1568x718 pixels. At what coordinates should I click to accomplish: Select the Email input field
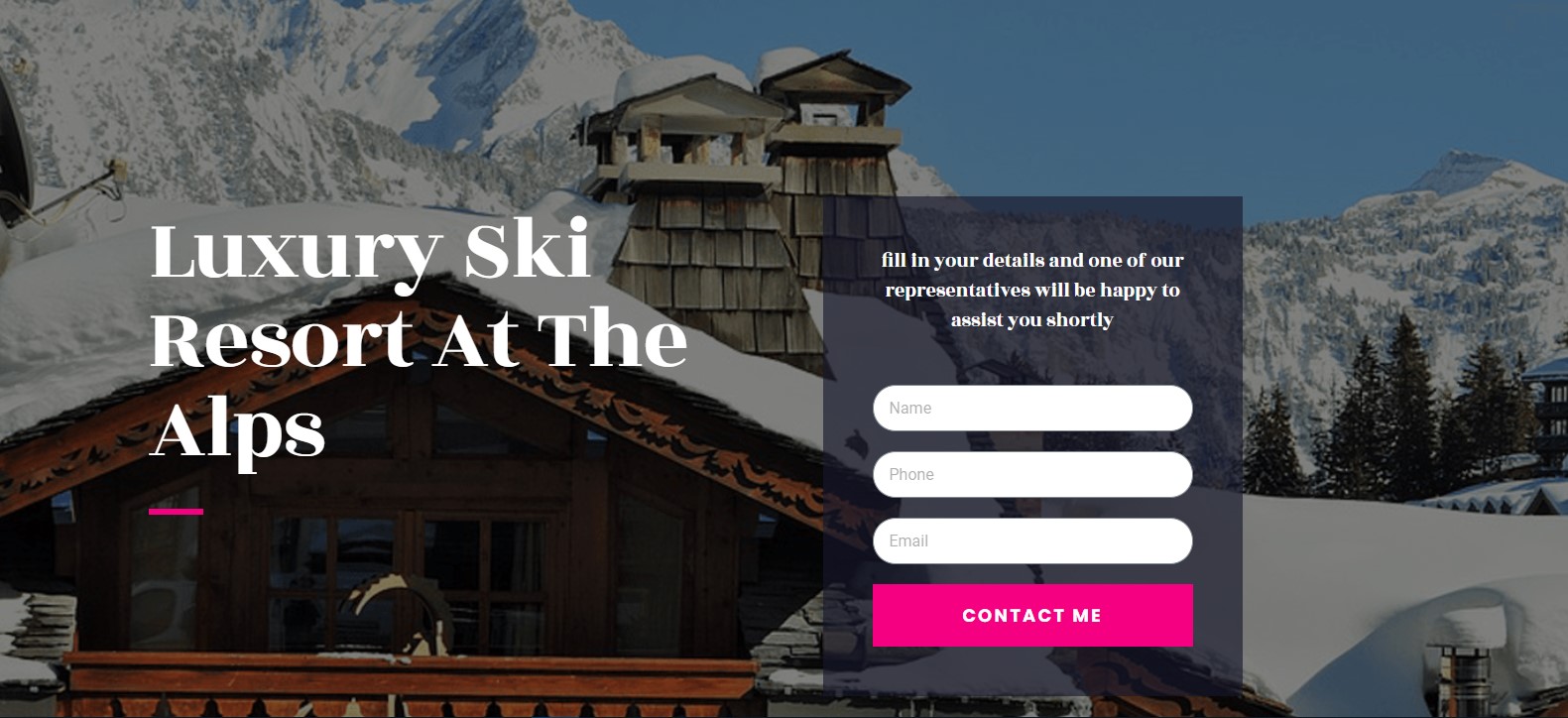coord(1032,540)
